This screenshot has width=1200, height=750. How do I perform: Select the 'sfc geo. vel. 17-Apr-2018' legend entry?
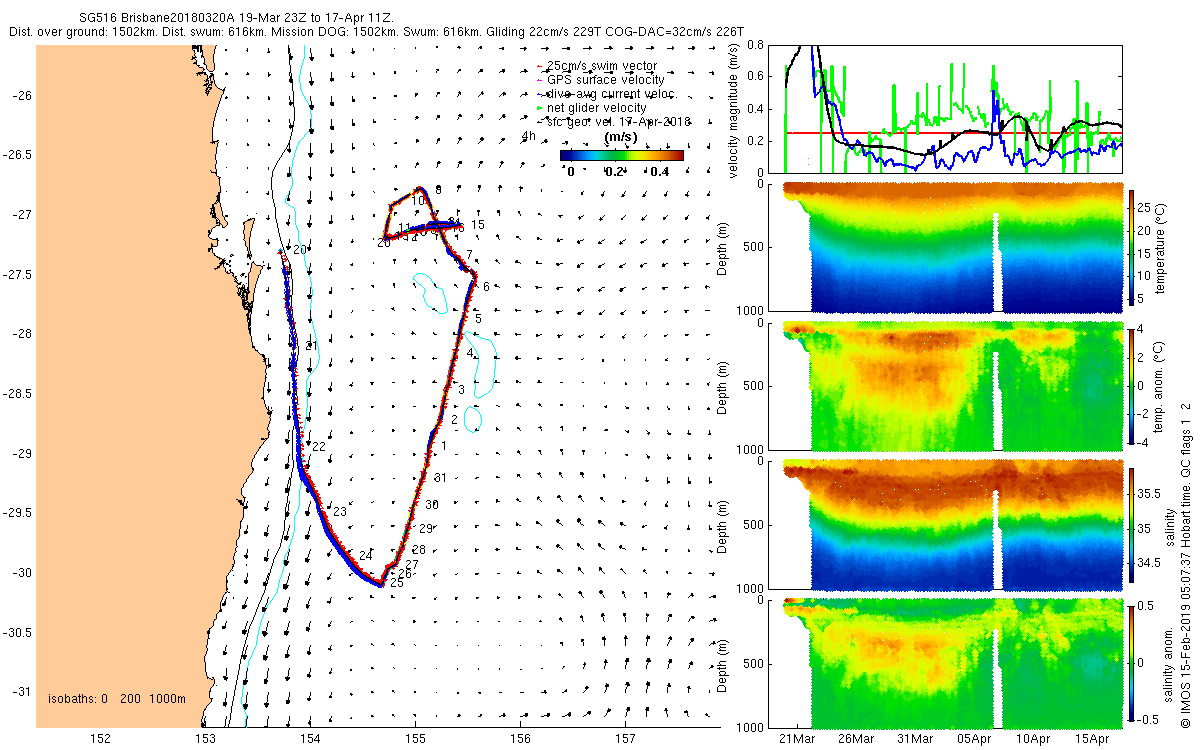(x=614, y=120)
